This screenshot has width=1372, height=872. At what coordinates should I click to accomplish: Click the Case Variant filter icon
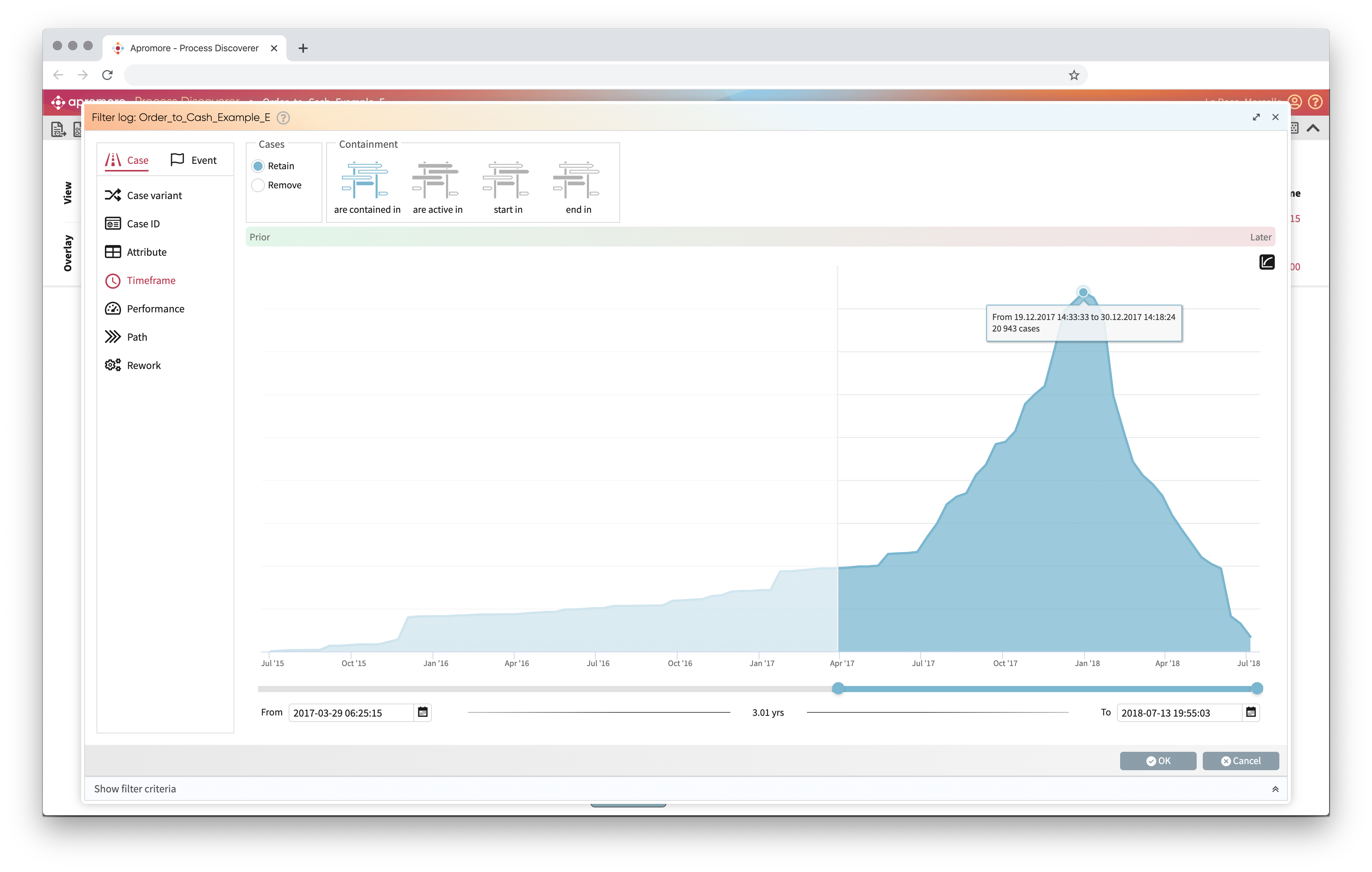pos(112,195)
